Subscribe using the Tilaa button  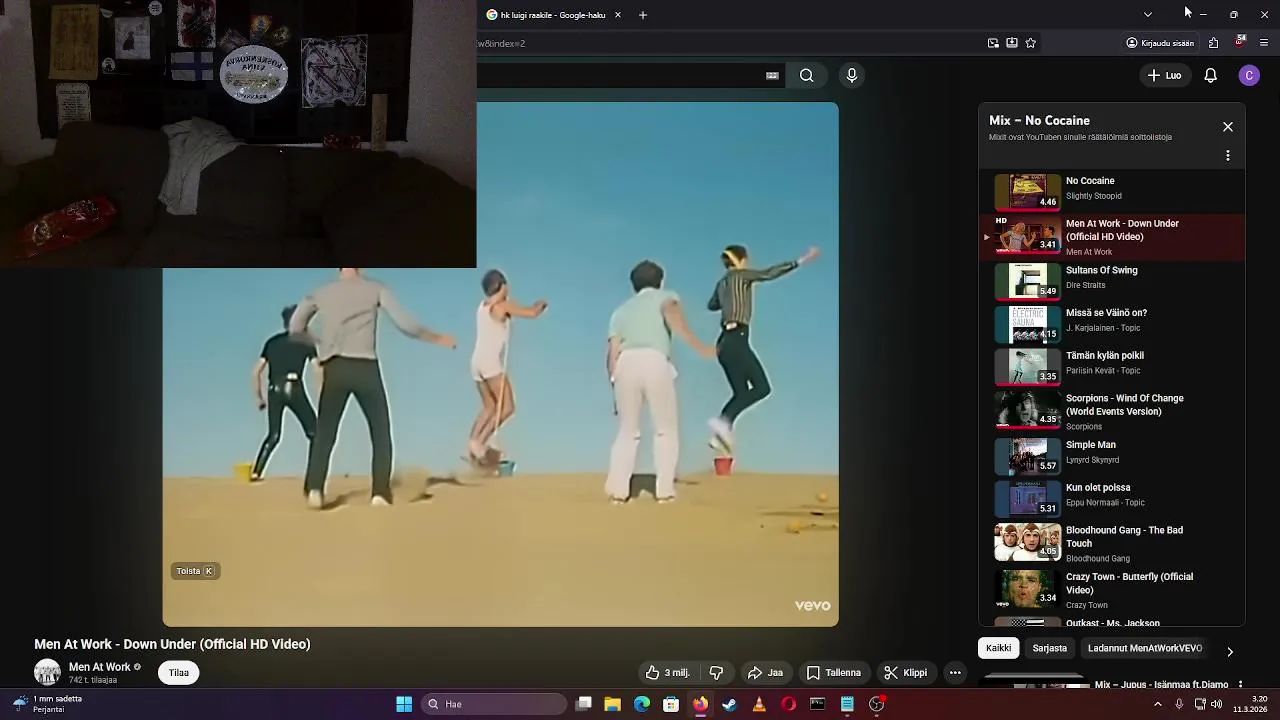click(x=179, y=673)
